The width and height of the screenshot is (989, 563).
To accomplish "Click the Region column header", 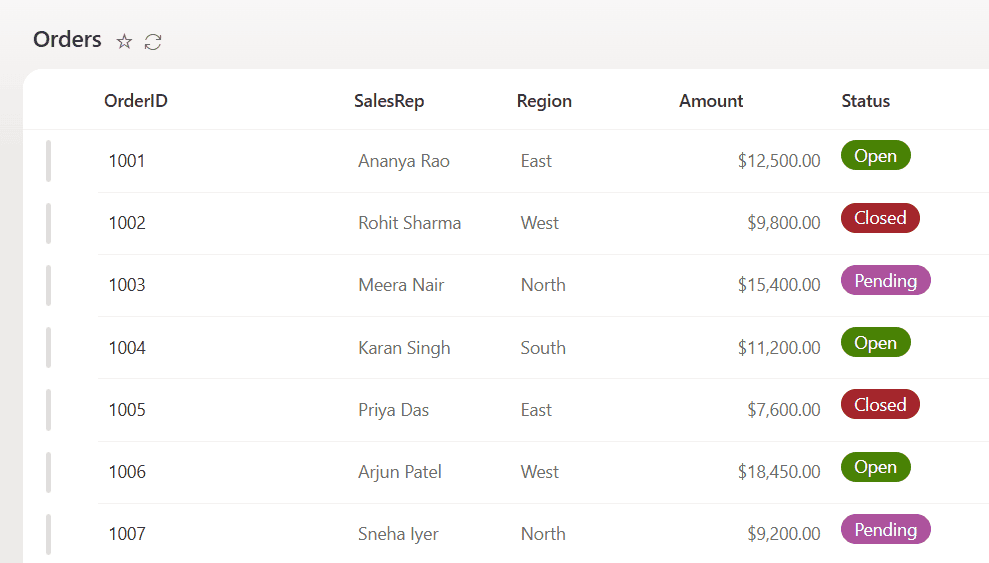I will (544, 101).
